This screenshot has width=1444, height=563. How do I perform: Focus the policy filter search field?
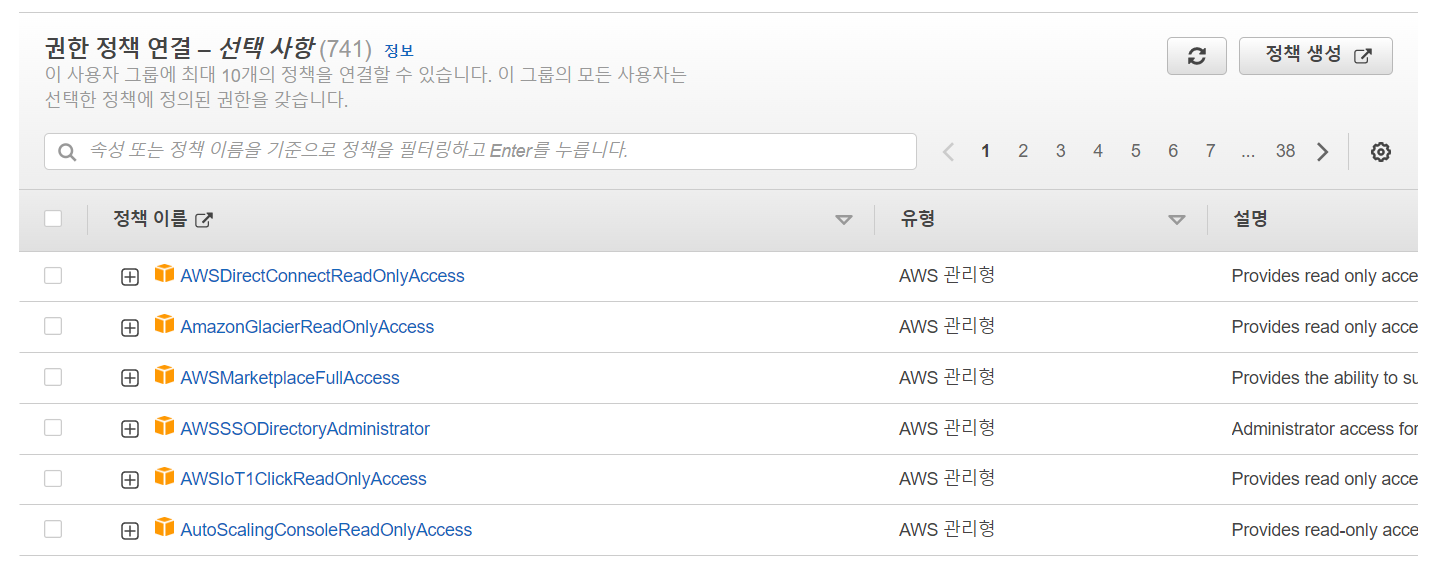[480, 151]
